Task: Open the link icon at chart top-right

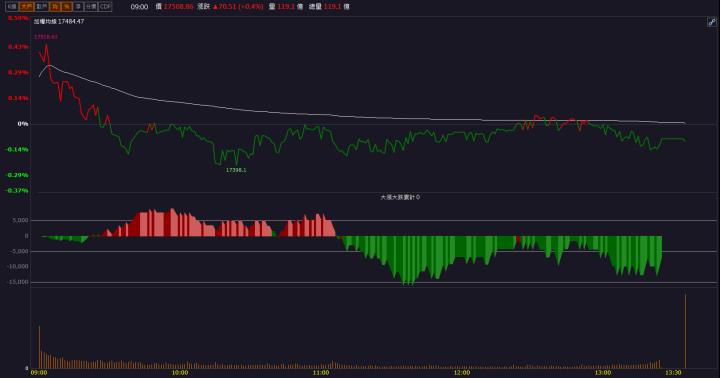Action: point(711,22)
